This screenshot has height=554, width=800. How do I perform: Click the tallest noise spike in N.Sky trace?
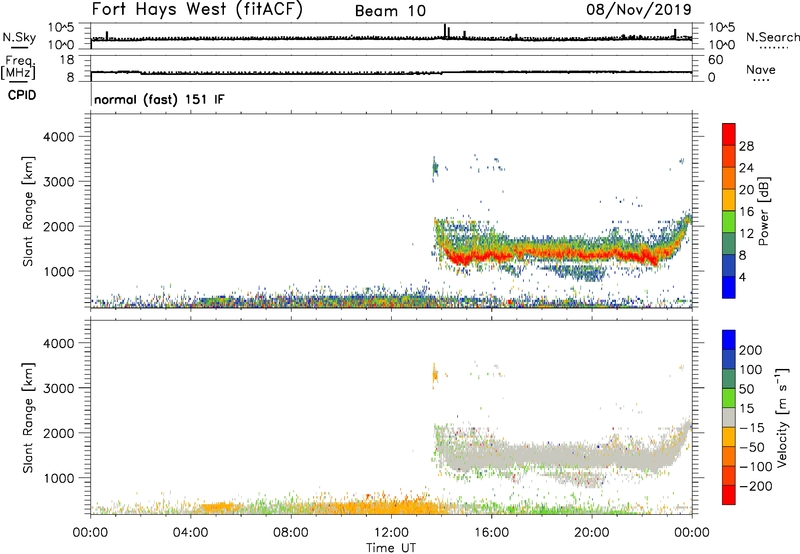445,31
